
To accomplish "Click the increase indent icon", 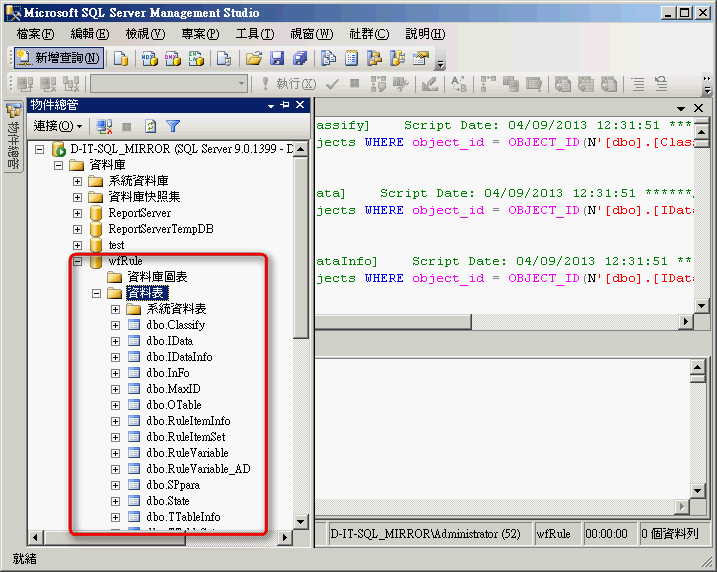I will click(638, 84).
